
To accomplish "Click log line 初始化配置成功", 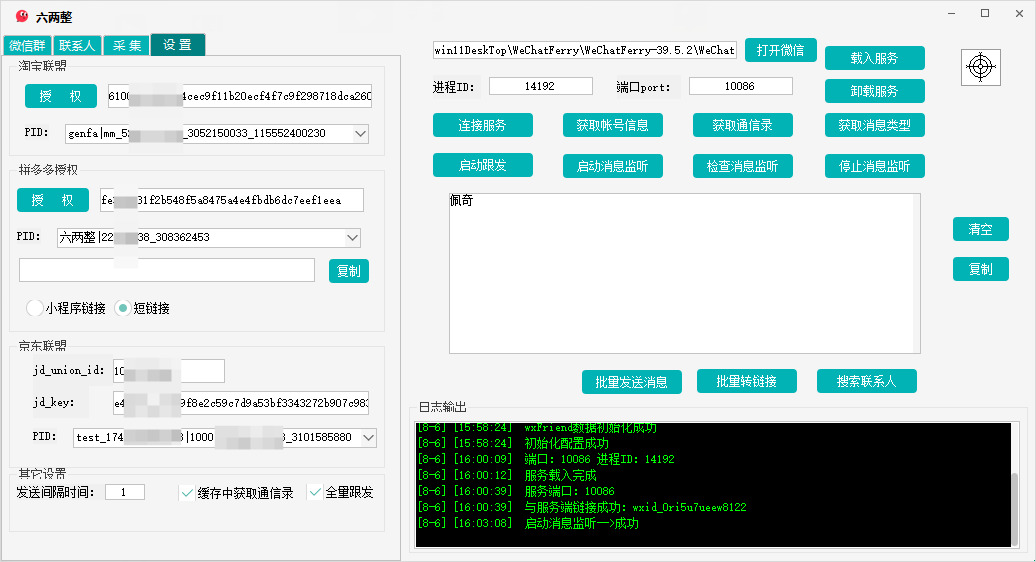I will point(513,443).
